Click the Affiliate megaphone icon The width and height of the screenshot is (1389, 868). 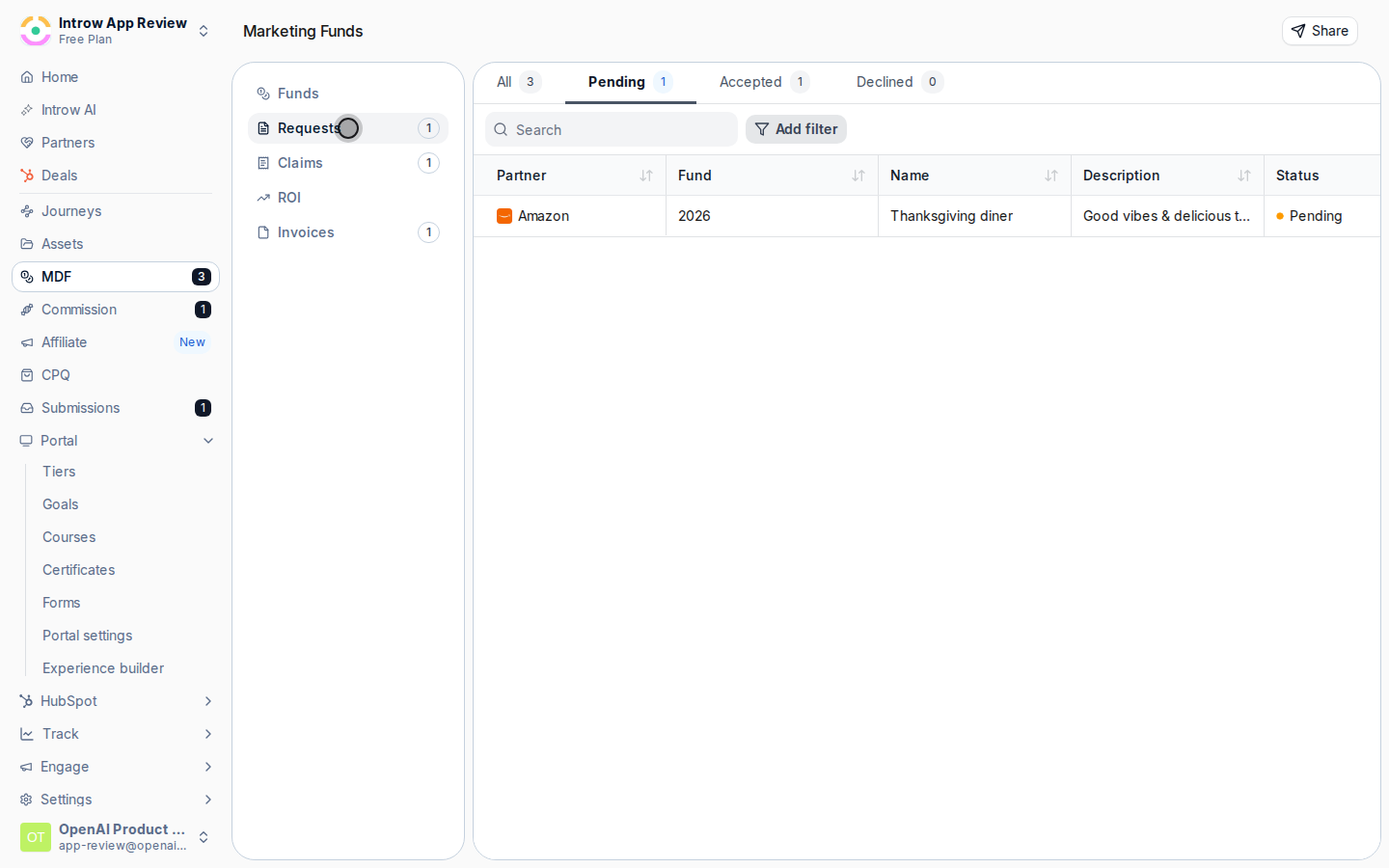27,342
